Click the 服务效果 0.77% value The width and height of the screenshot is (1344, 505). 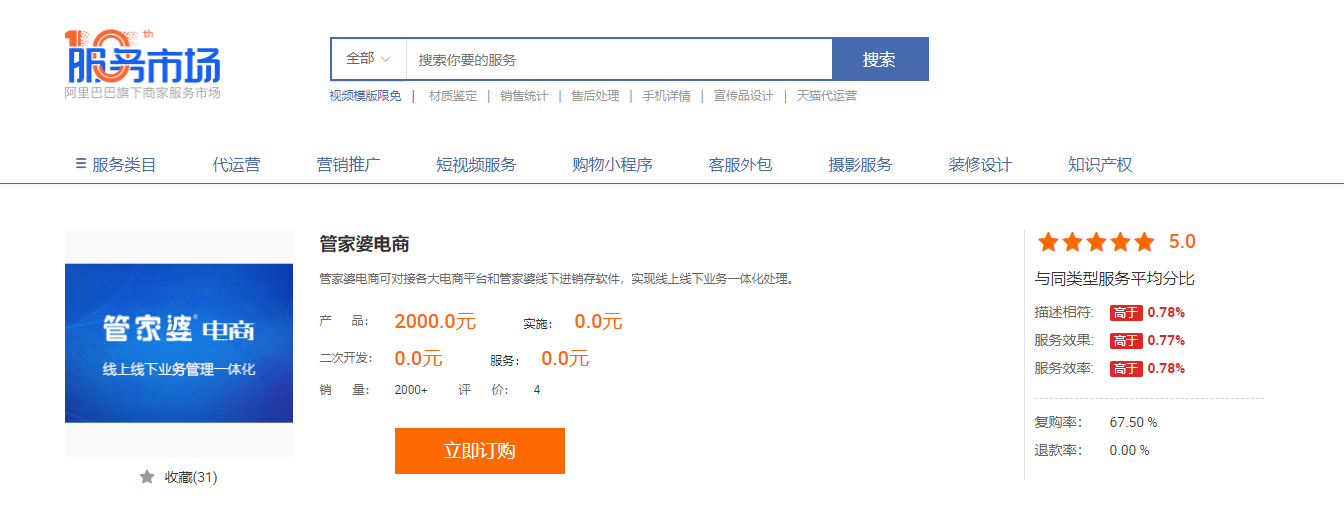(x=1166, y=340)
